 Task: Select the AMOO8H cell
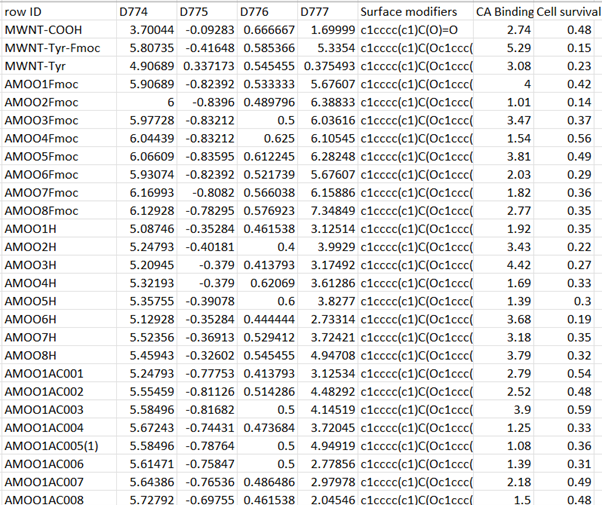(59, 355)
